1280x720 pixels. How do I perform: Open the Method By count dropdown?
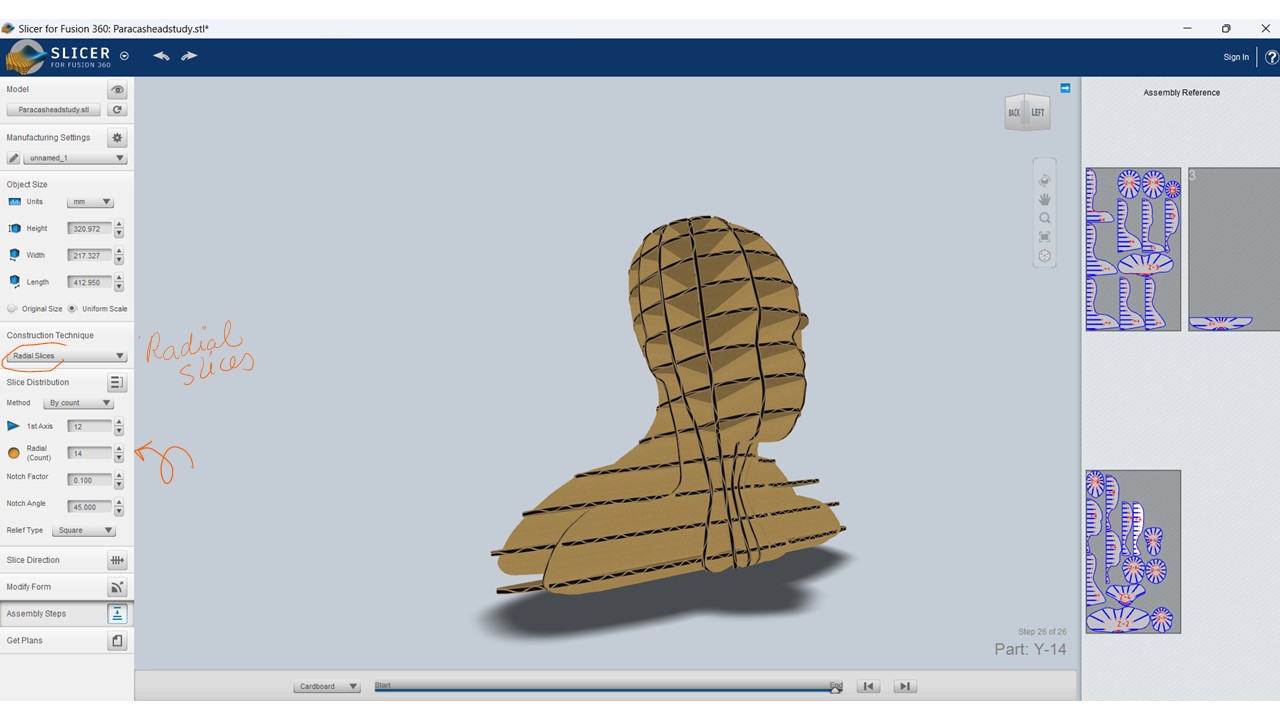click(x=79, y=403)
